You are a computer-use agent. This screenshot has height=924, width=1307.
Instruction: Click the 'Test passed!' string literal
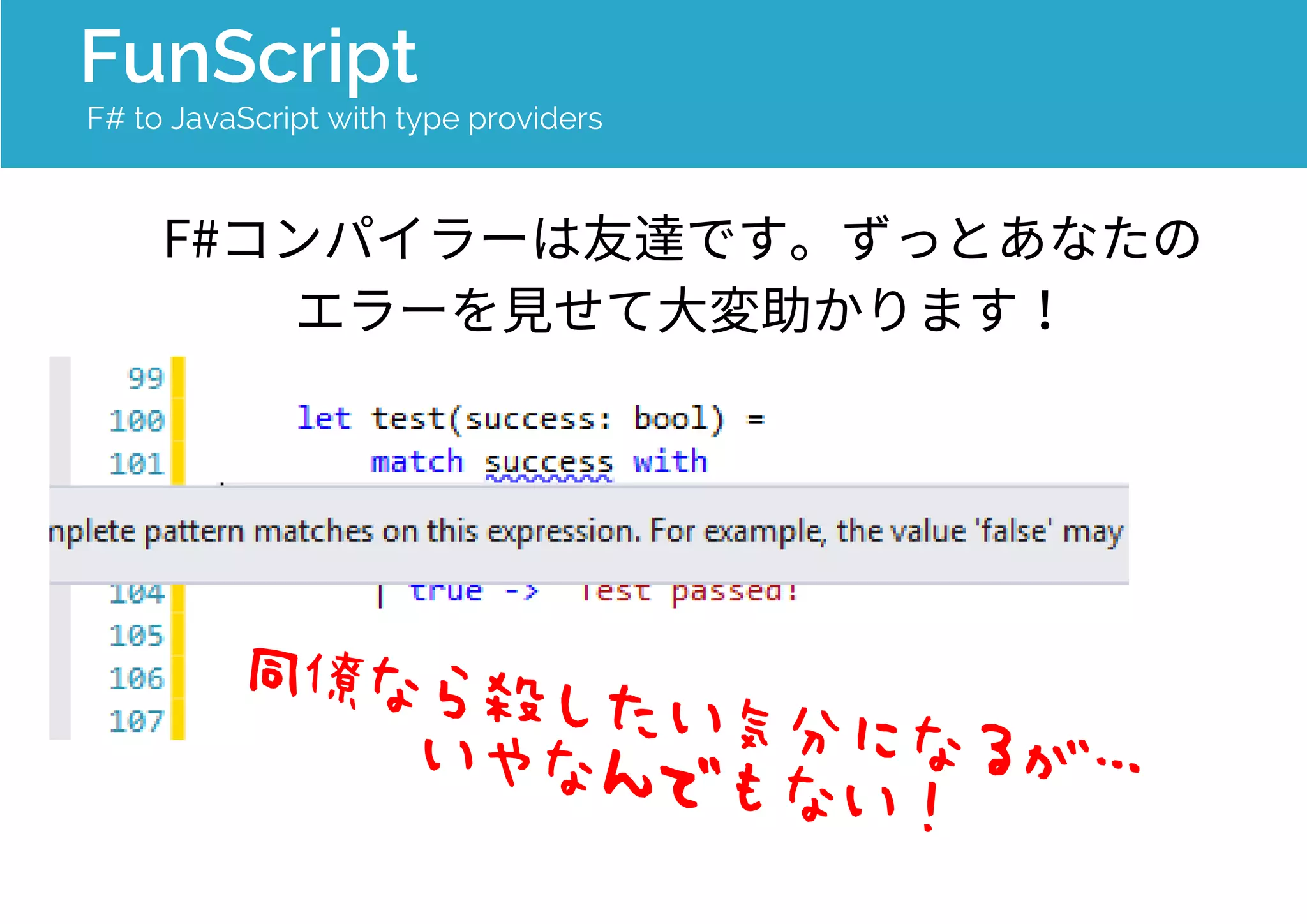pos(689,593)
